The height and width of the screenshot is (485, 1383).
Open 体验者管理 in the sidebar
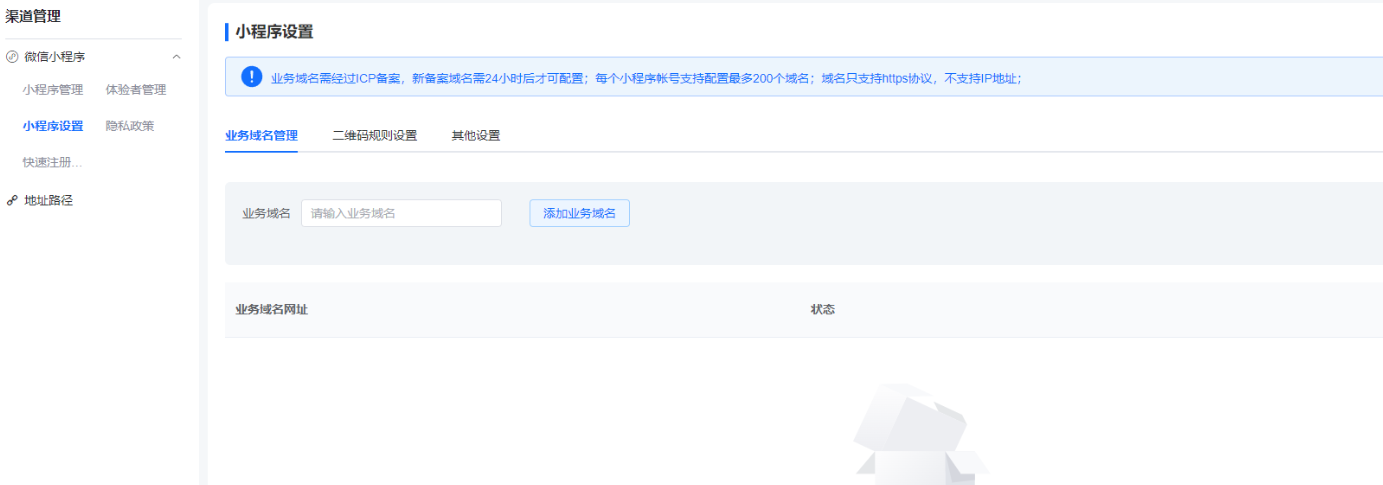(x=136, y=90)
